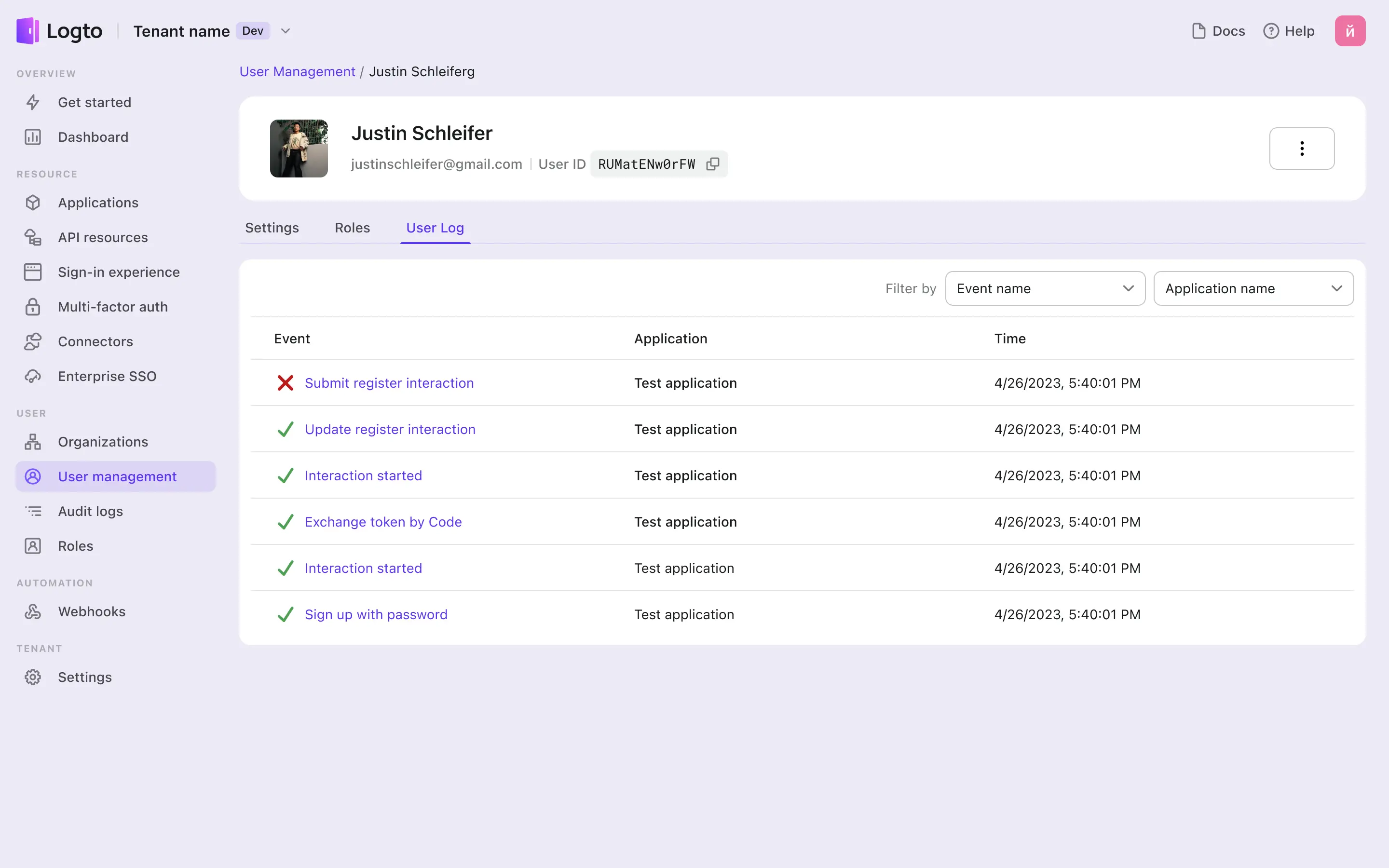Open Submit register interaction log
Image resolution: width=1389 pixels, height=868 pixels.
pos(389,383)
